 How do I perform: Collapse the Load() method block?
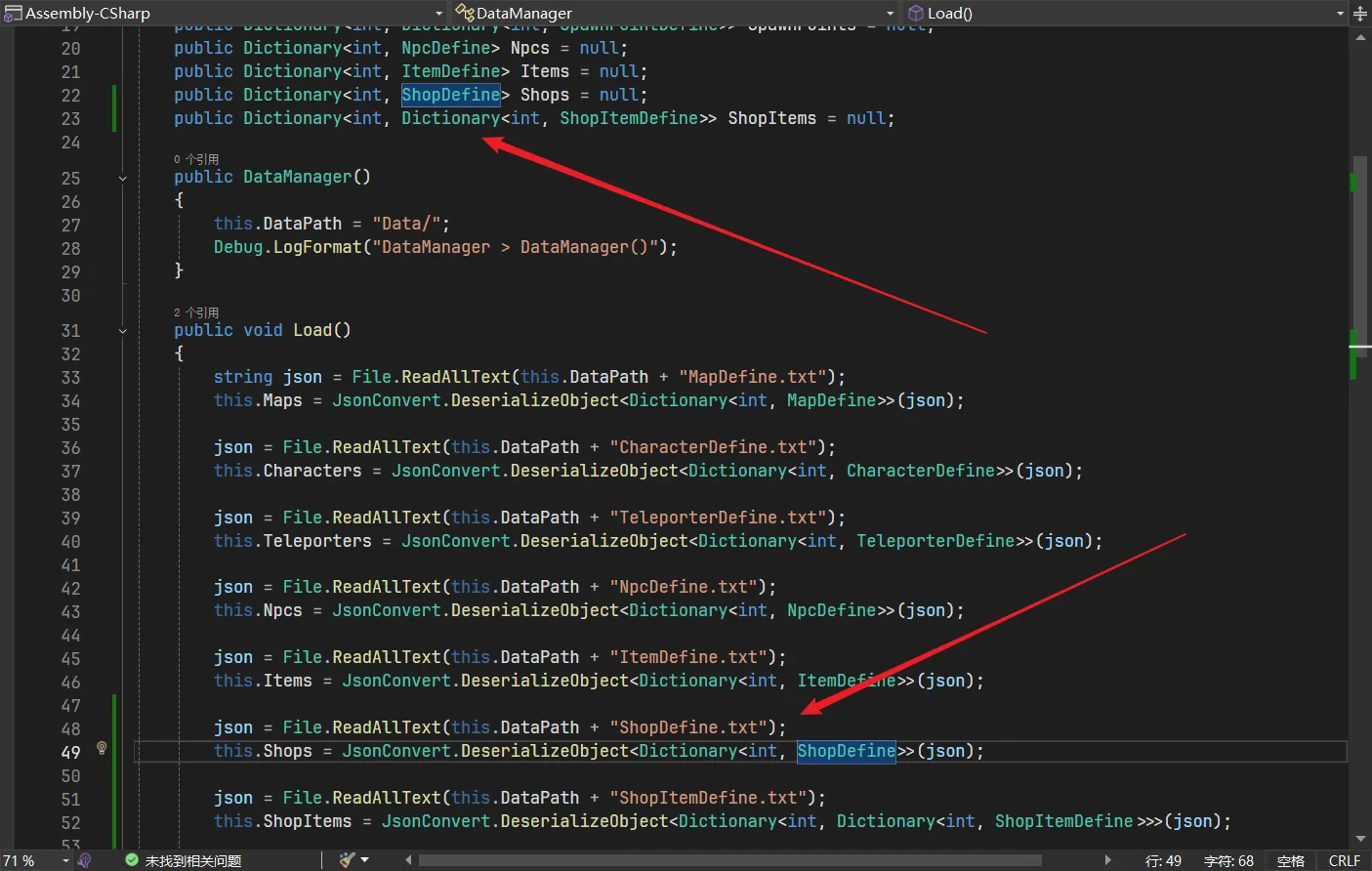[x=123, y=331]
